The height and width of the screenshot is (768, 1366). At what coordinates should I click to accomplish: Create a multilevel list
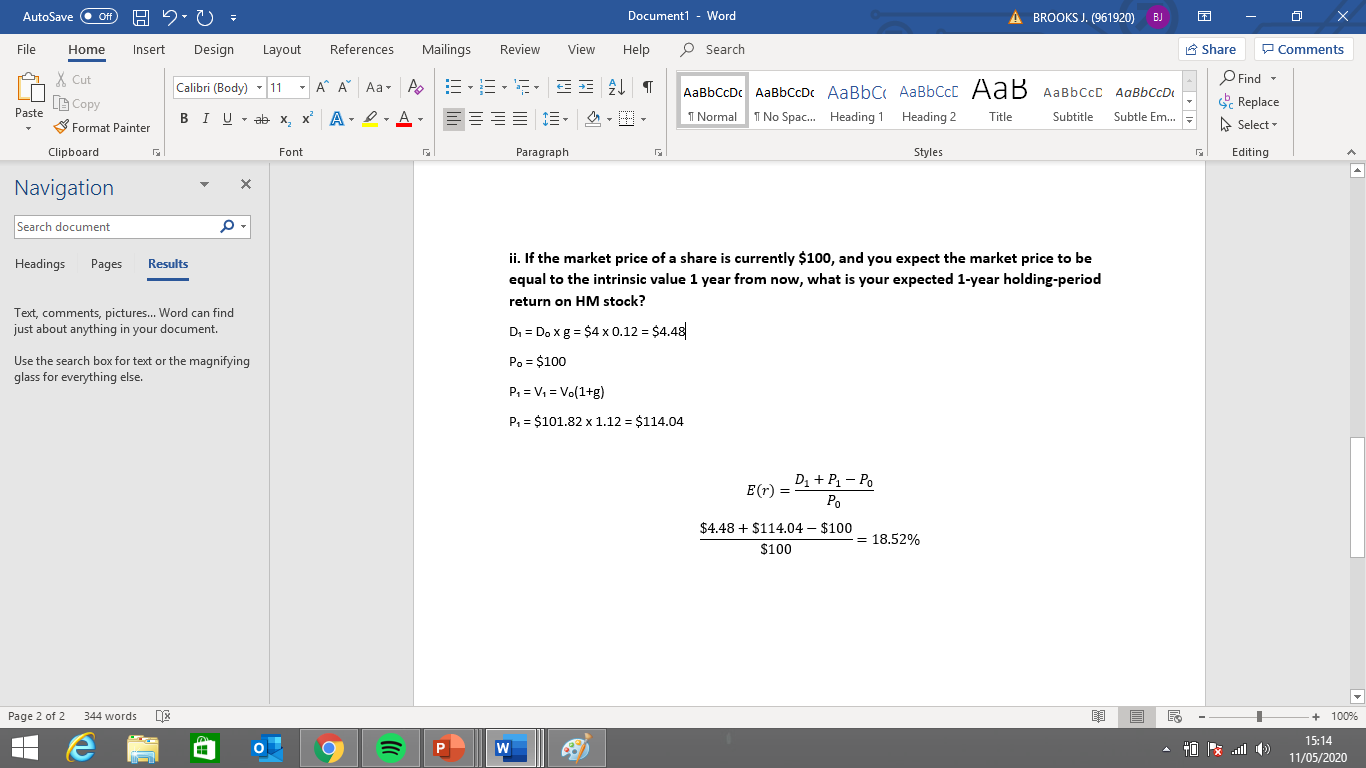(x=525, y=88)
